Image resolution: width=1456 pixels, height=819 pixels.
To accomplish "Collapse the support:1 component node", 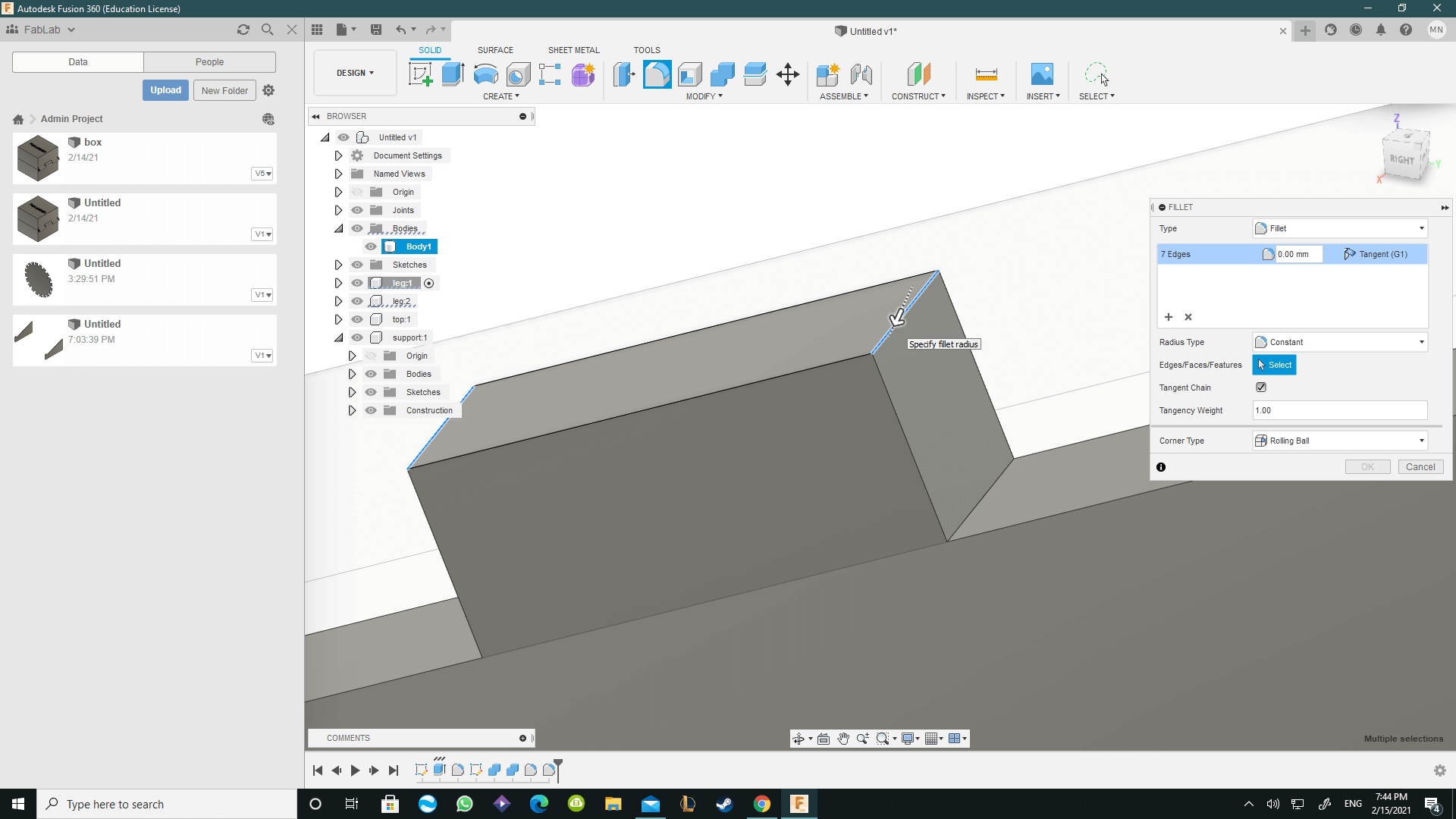I will click(x=338, y=337).
